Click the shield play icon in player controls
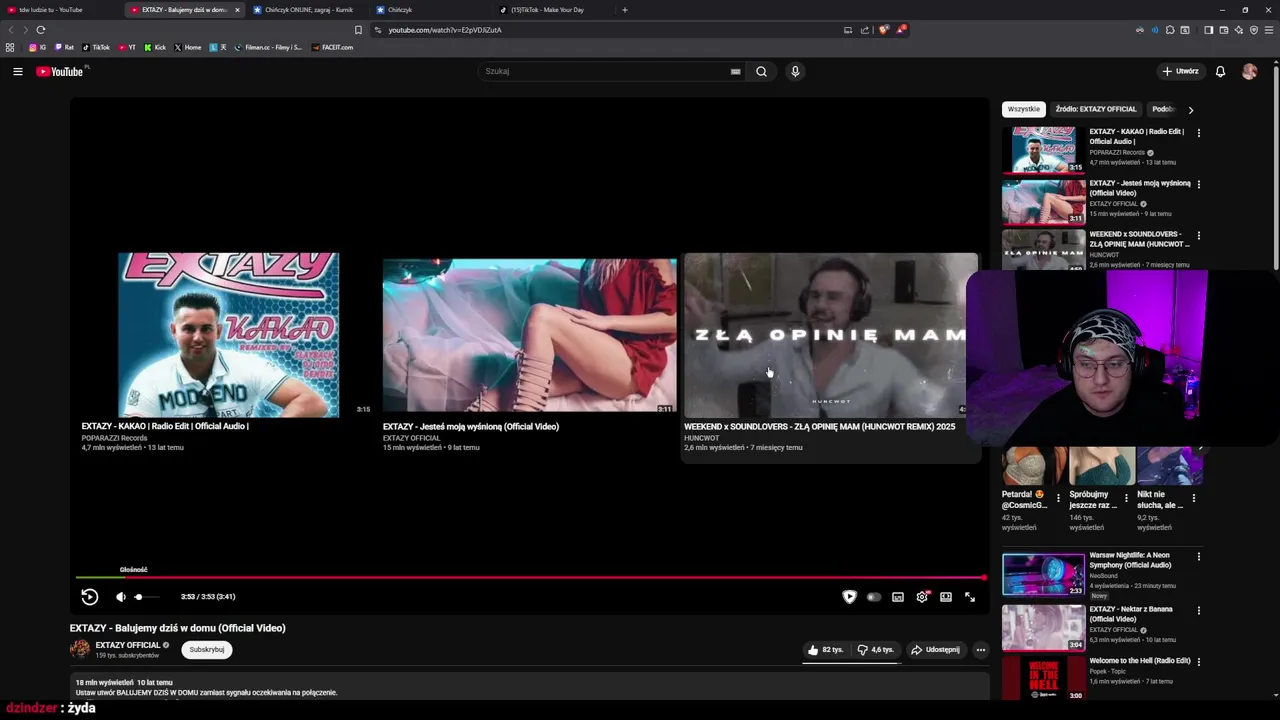The image size is (1280, 720). [x=849, y=597]
